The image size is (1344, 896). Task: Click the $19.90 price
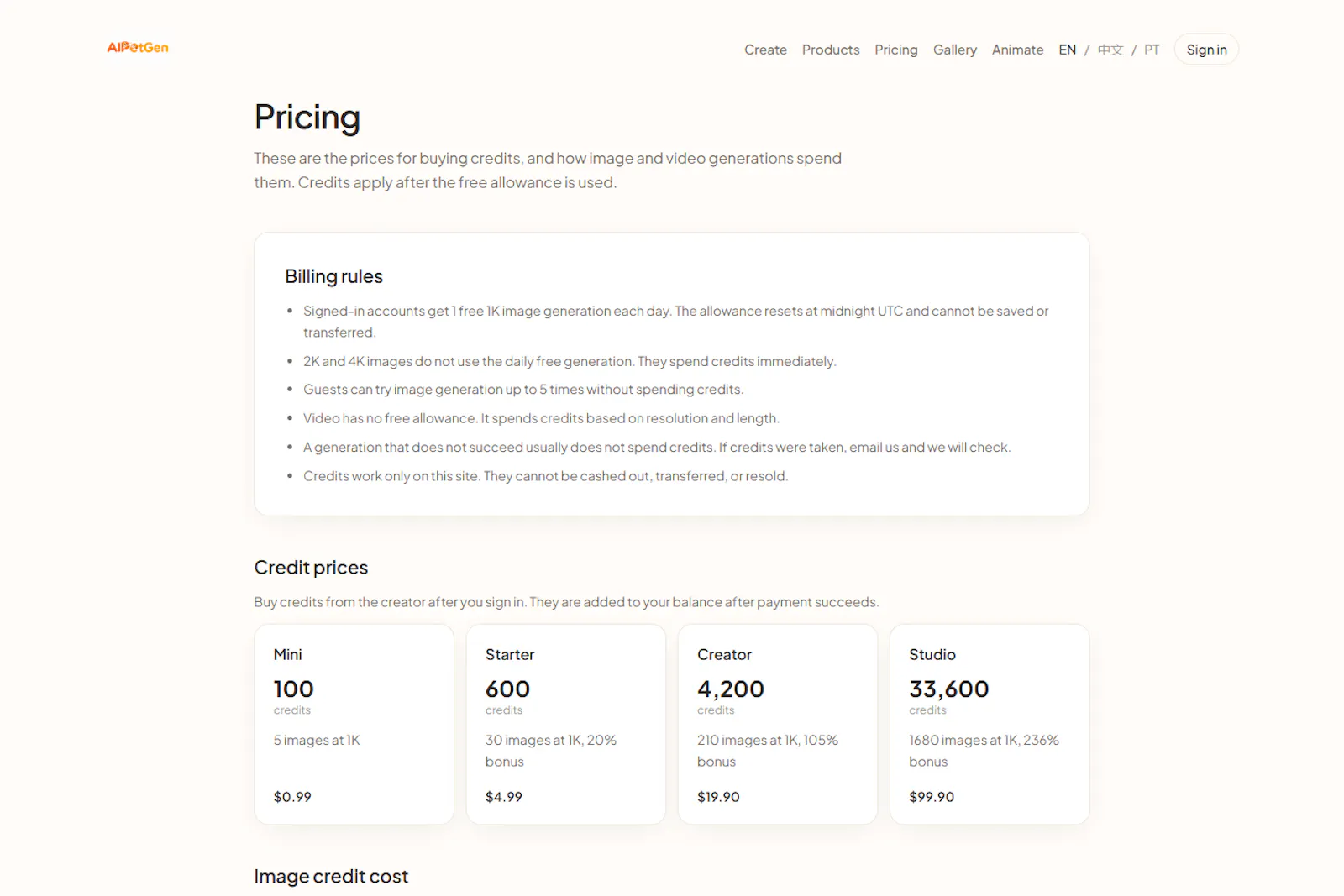[x=718, y=797]
